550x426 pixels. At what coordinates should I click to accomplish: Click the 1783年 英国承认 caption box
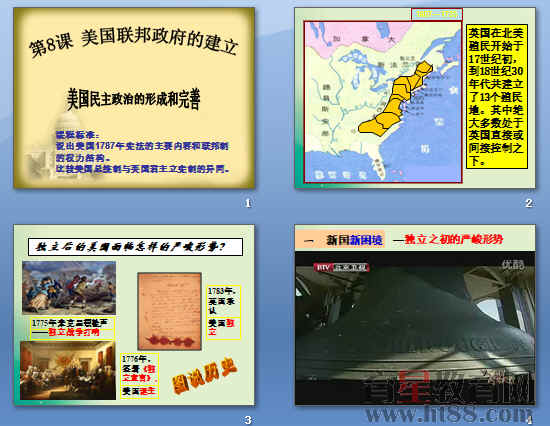[x=224, y=312]
